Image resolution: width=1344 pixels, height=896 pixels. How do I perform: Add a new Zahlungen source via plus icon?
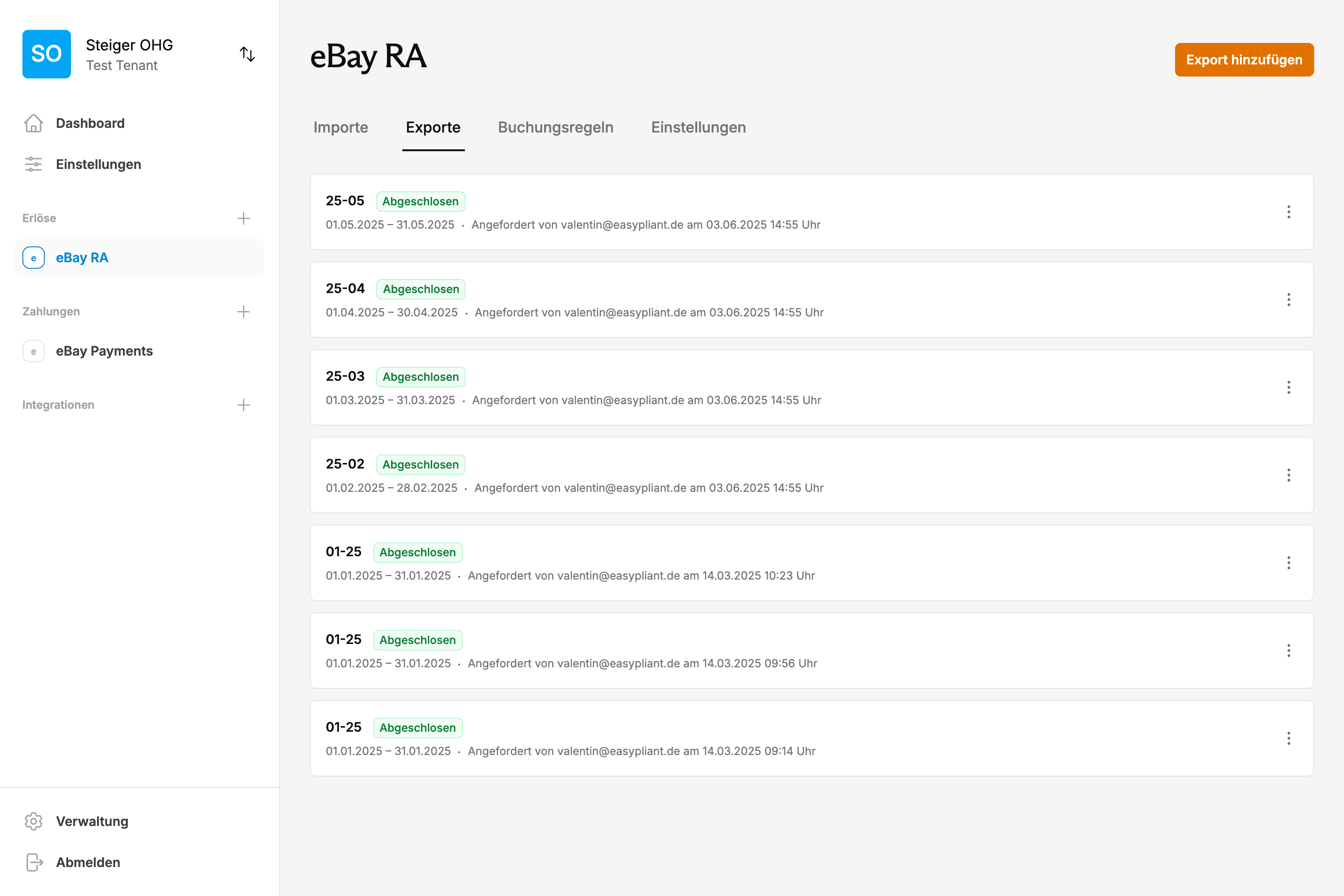pos(244,311)
